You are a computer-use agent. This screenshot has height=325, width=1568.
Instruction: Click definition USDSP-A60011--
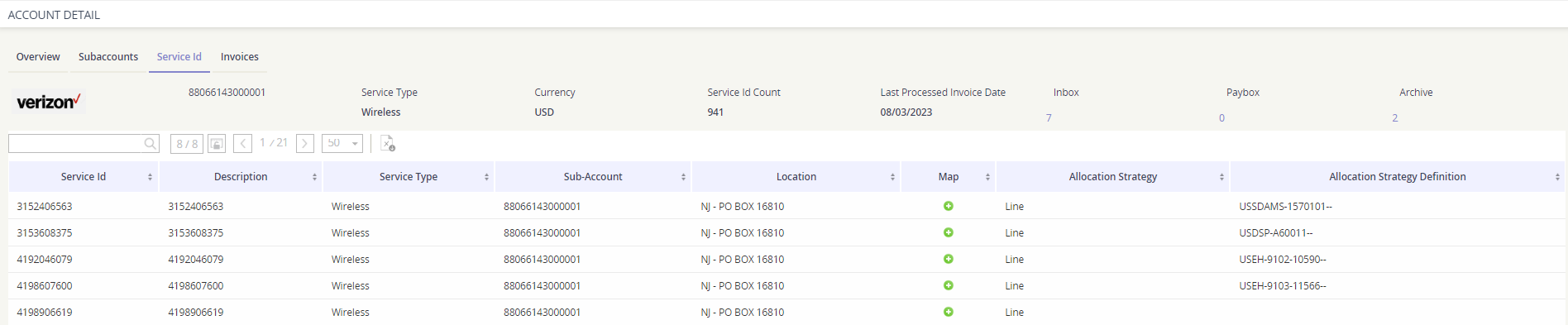point(1275,233)
